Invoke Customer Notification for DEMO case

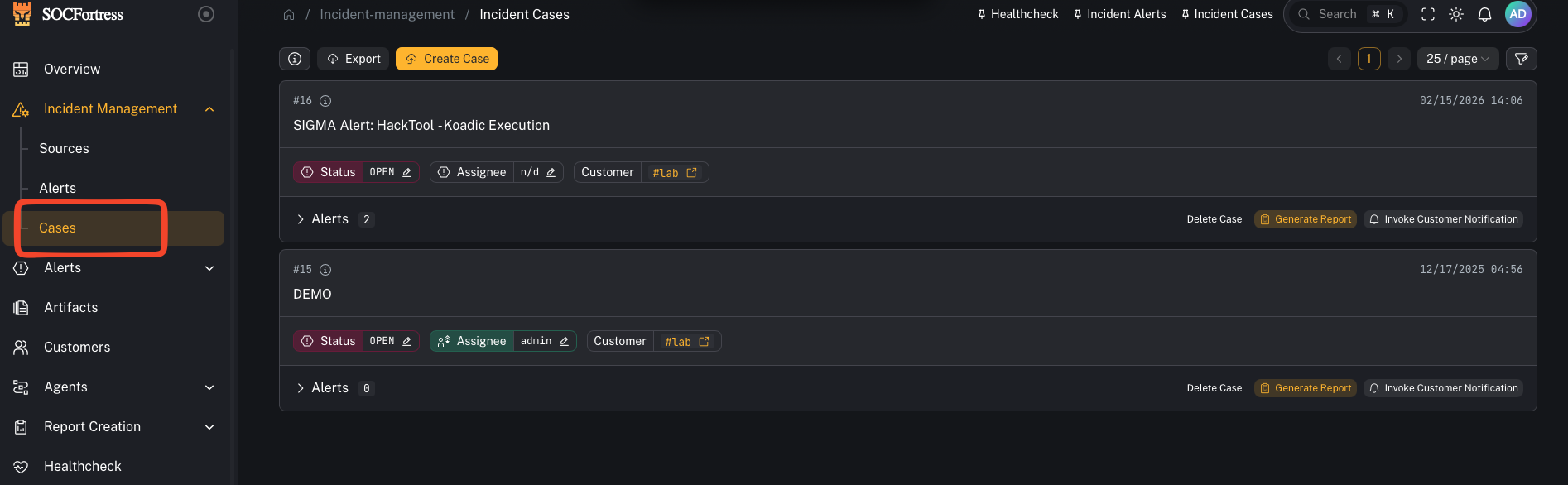(1444, 388)
